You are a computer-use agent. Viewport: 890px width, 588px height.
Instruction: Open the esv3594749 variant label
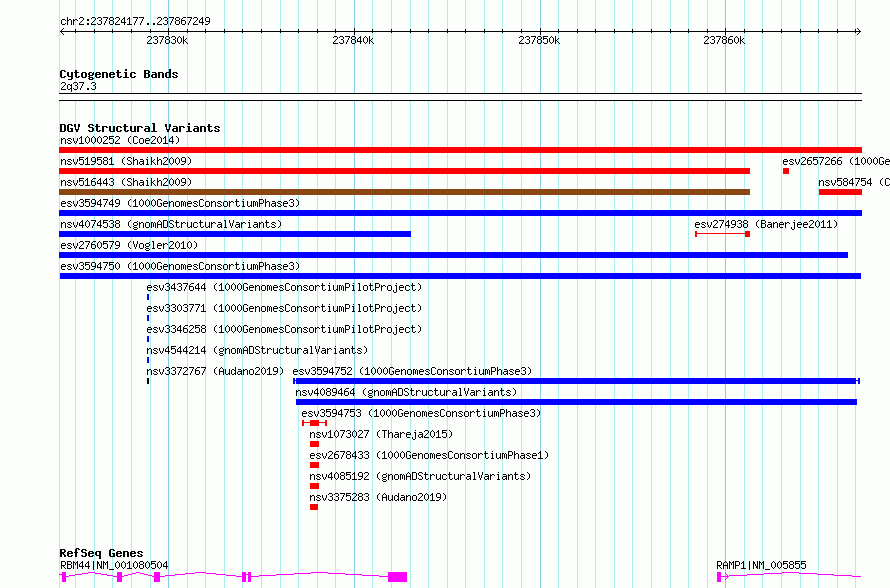(180, 203)
